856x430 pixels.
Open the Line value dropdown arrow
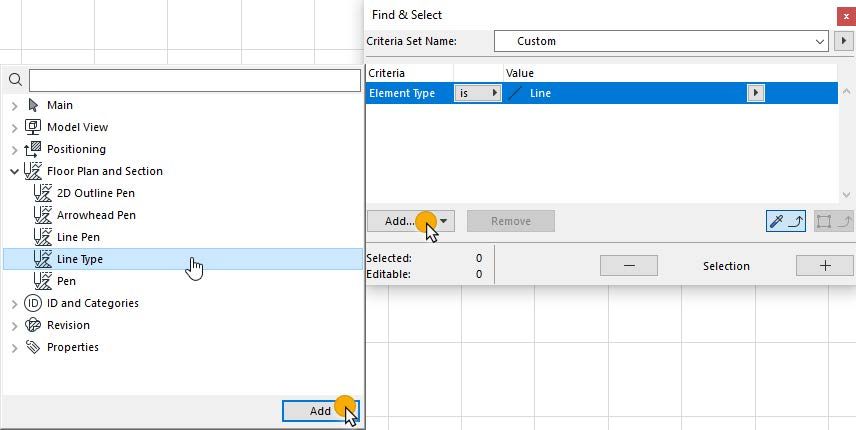click(x=756, y=93)
